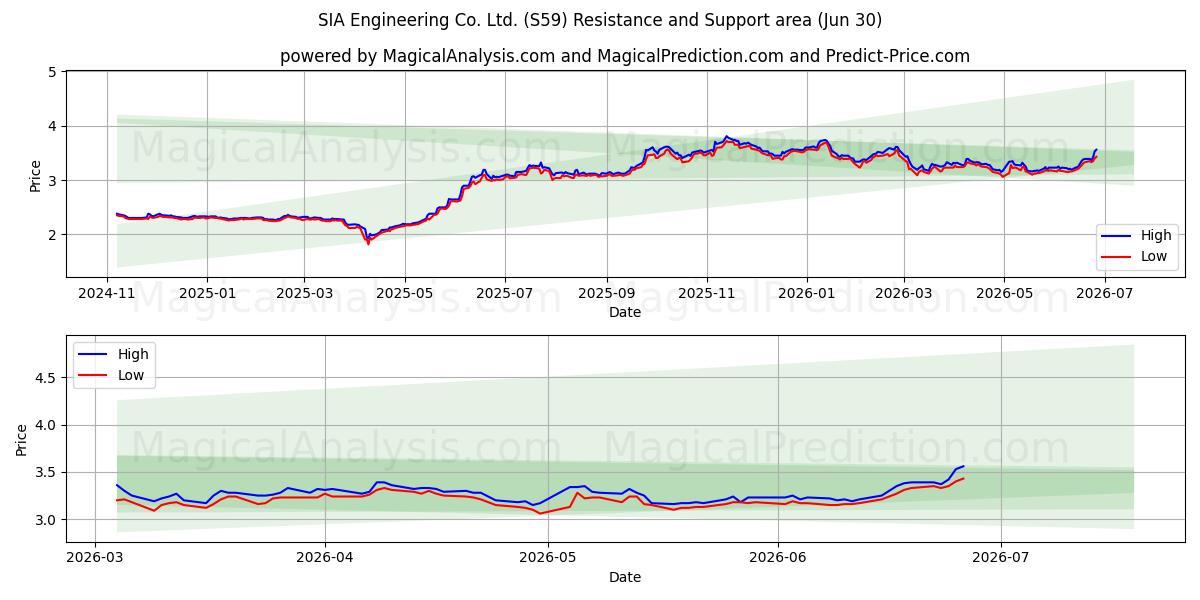This screenshot has height=600, width=1200.
Task: Click 'High' in the bottom chart legend
Action: point(133,354)
